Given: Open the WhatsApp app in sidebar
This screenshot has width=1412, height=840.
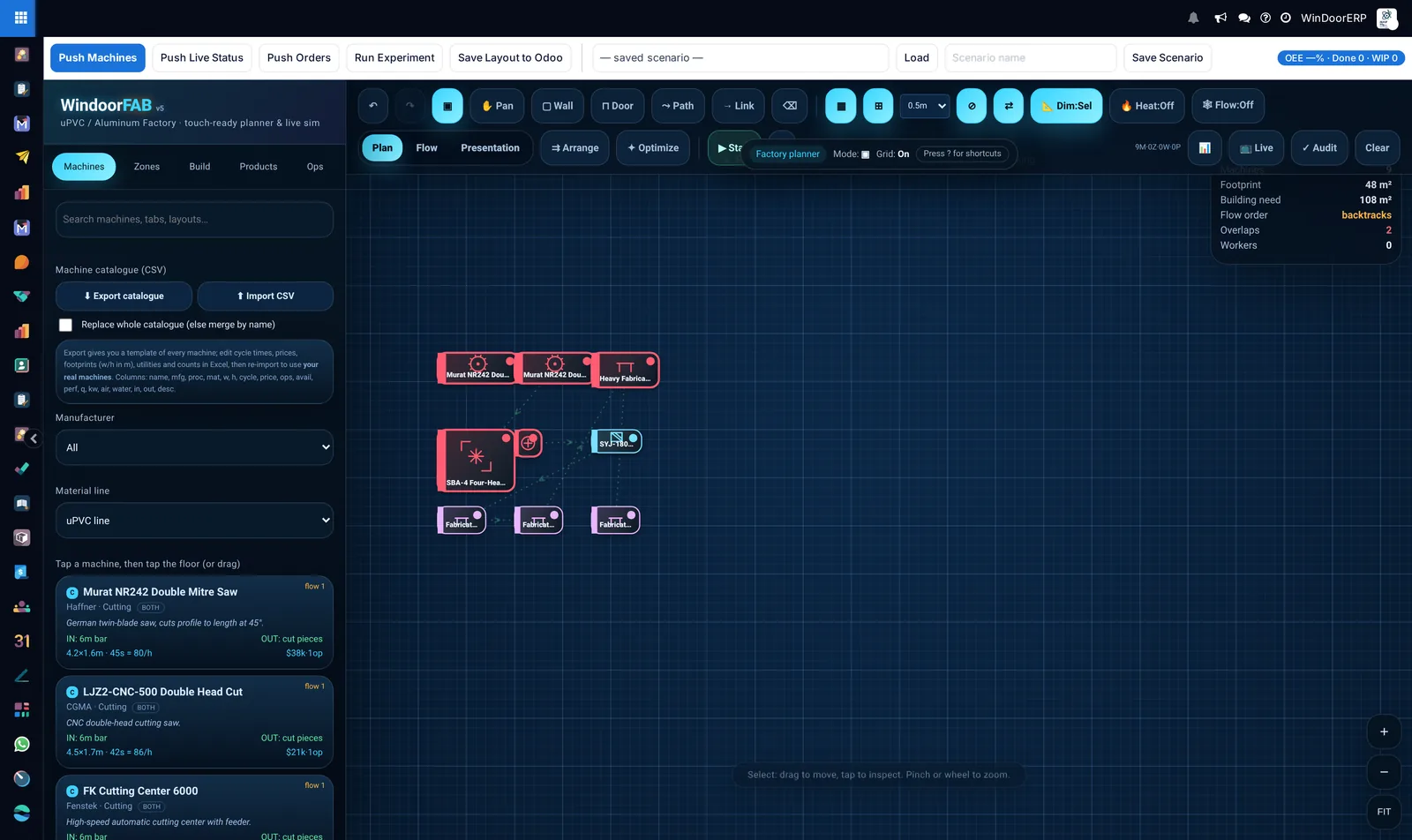Looking at the screenshot, I should tap(22, 744).
